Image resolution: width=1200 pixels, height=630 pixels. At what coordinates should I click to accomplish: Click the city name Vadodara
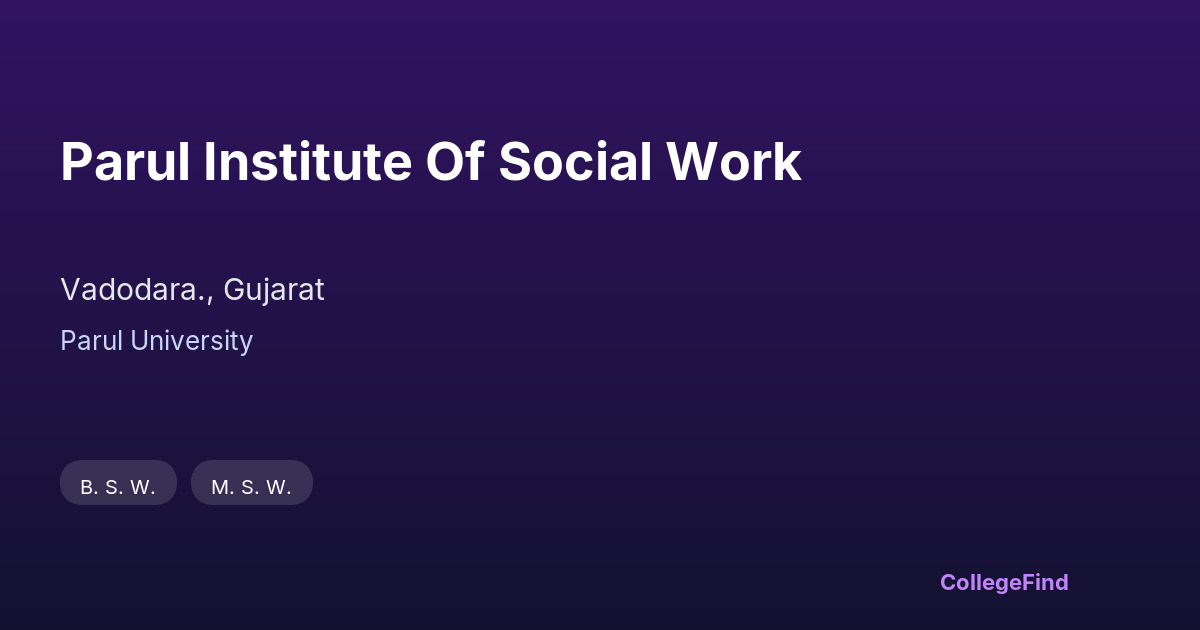click(x=129, y=290)
